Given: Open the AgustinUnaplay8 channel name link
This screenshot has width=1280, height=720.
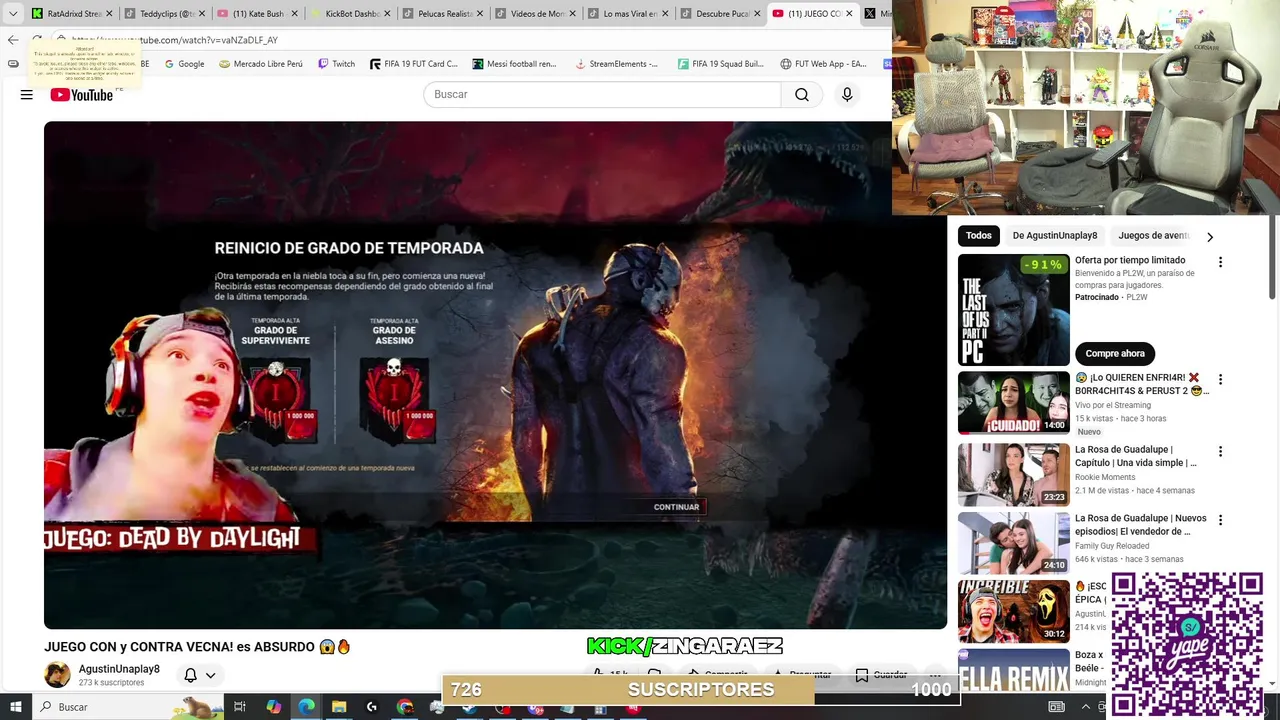Looking at the screenshot, I should click(x=119, y=669).
